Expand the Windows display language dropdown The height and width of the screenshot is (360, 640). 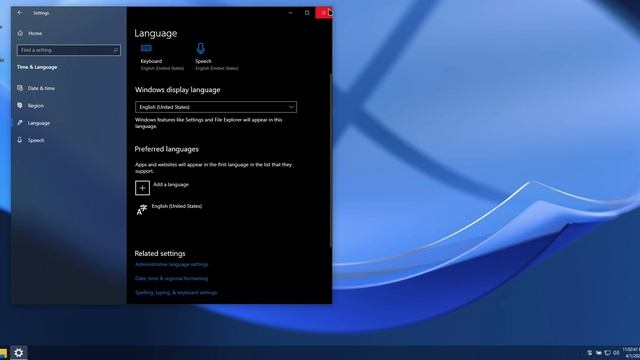tap(216, 107)
